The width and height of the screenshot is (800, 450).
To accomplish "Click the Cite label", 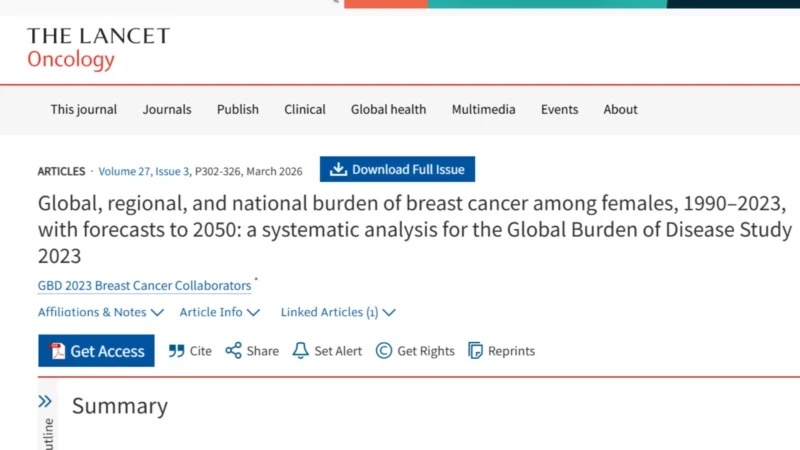I will point(201,351).
